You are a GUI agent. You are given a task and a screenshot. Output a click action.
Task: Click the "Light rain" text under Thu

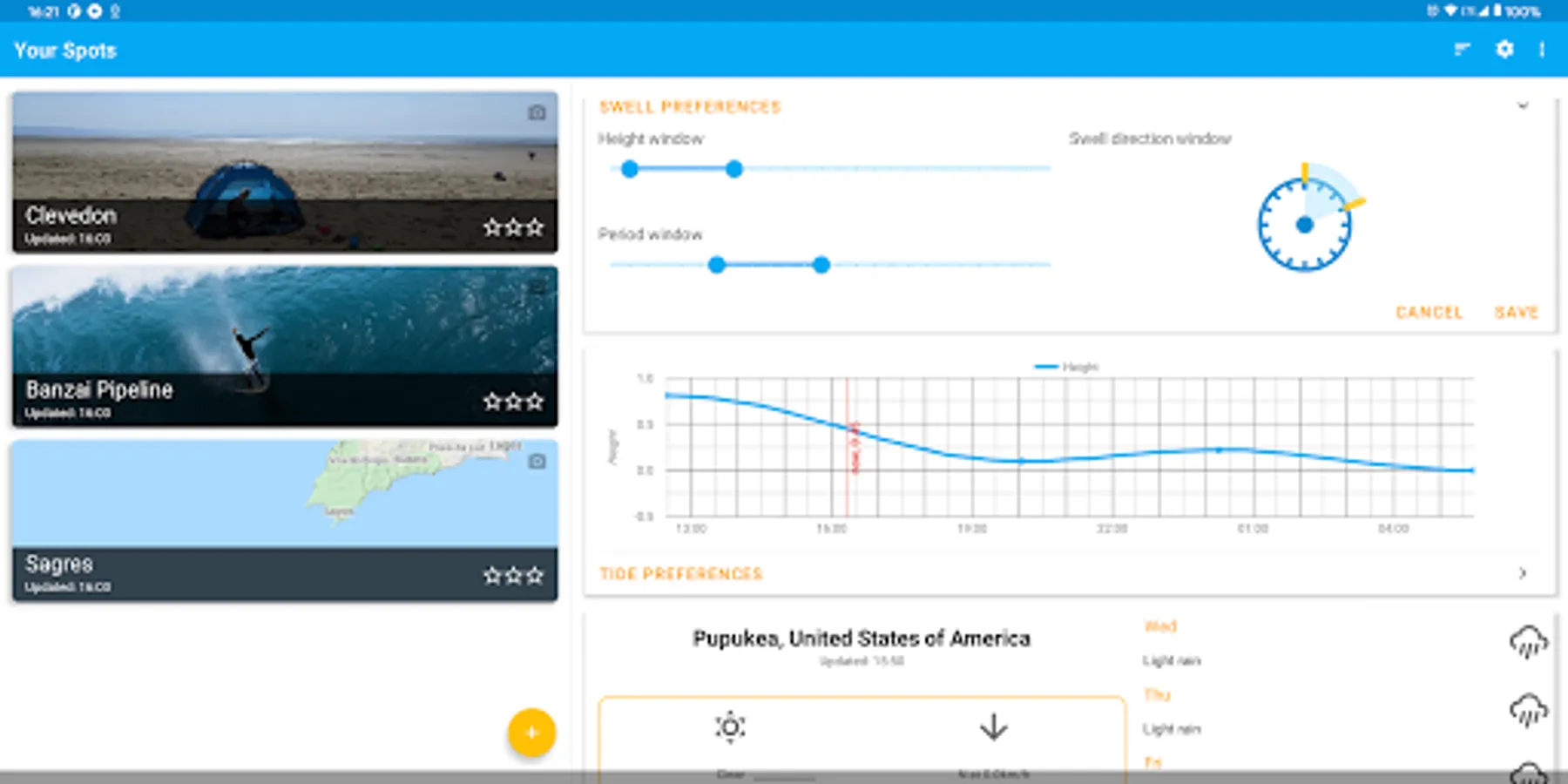(1172, 728)
